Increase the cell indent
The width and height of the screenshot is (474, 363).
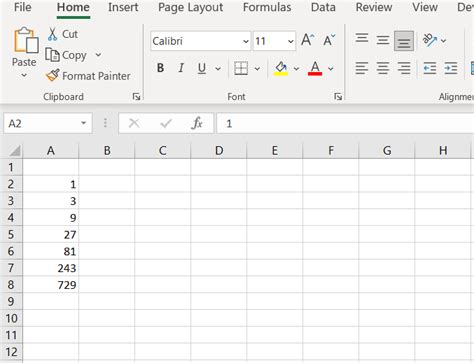[451, 69]
